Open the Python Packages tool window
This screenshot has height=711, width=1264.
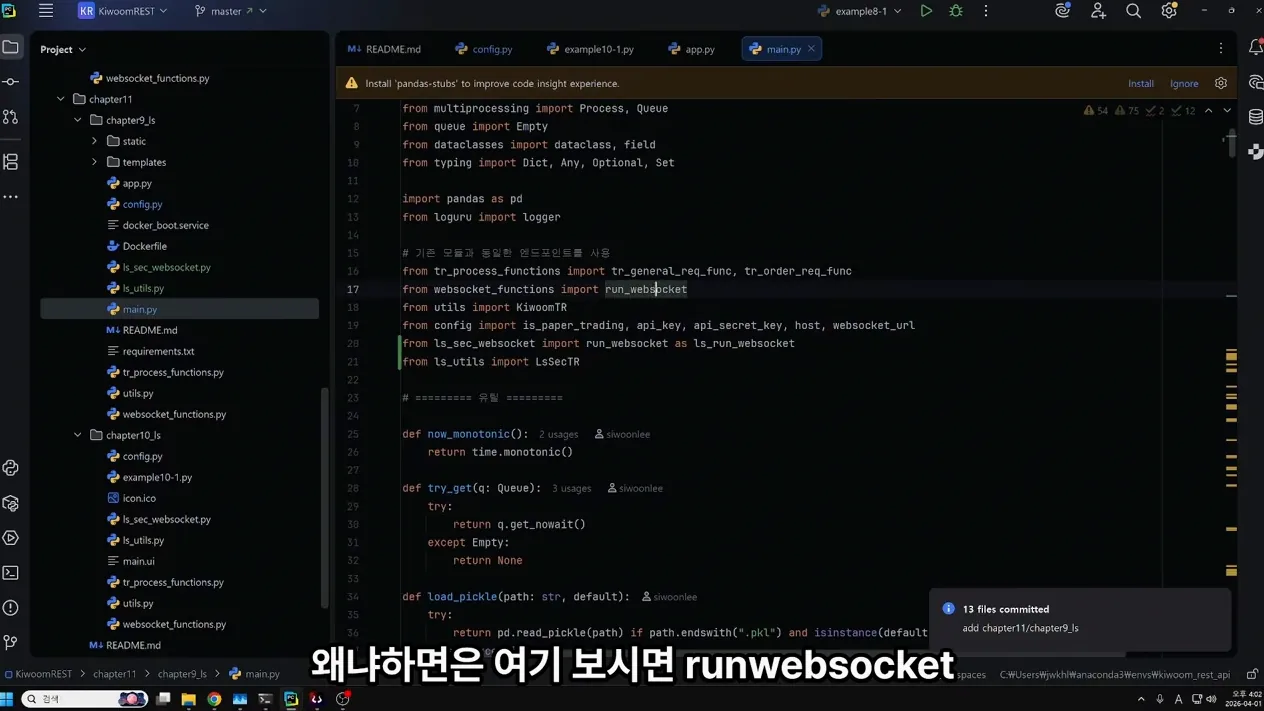pos(11,503)
